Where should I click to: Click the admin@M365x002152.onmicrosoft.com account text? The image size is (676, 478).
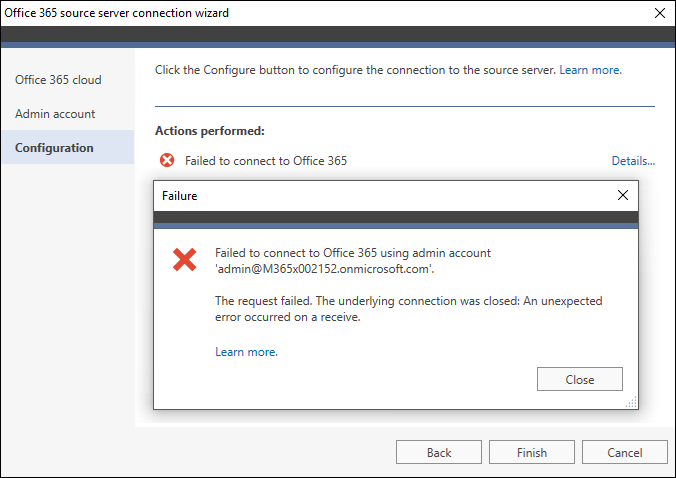325,269
